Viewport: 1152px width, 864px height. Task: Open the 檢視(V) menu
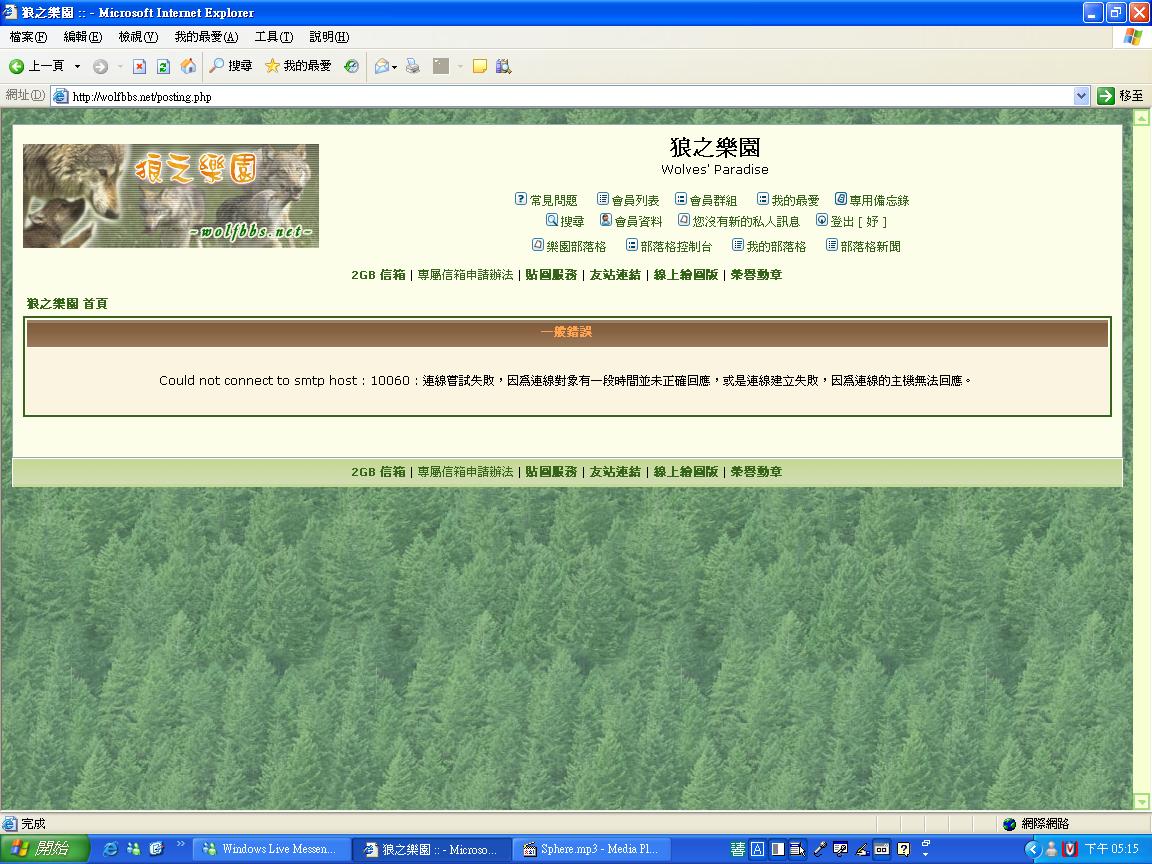(x=138, y=37)
